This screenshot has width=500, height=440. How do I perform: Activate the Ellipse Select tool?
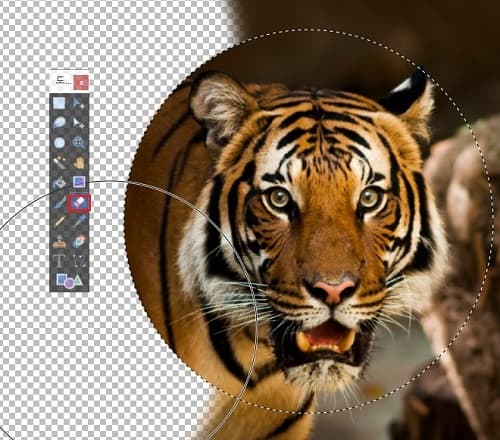59,142
